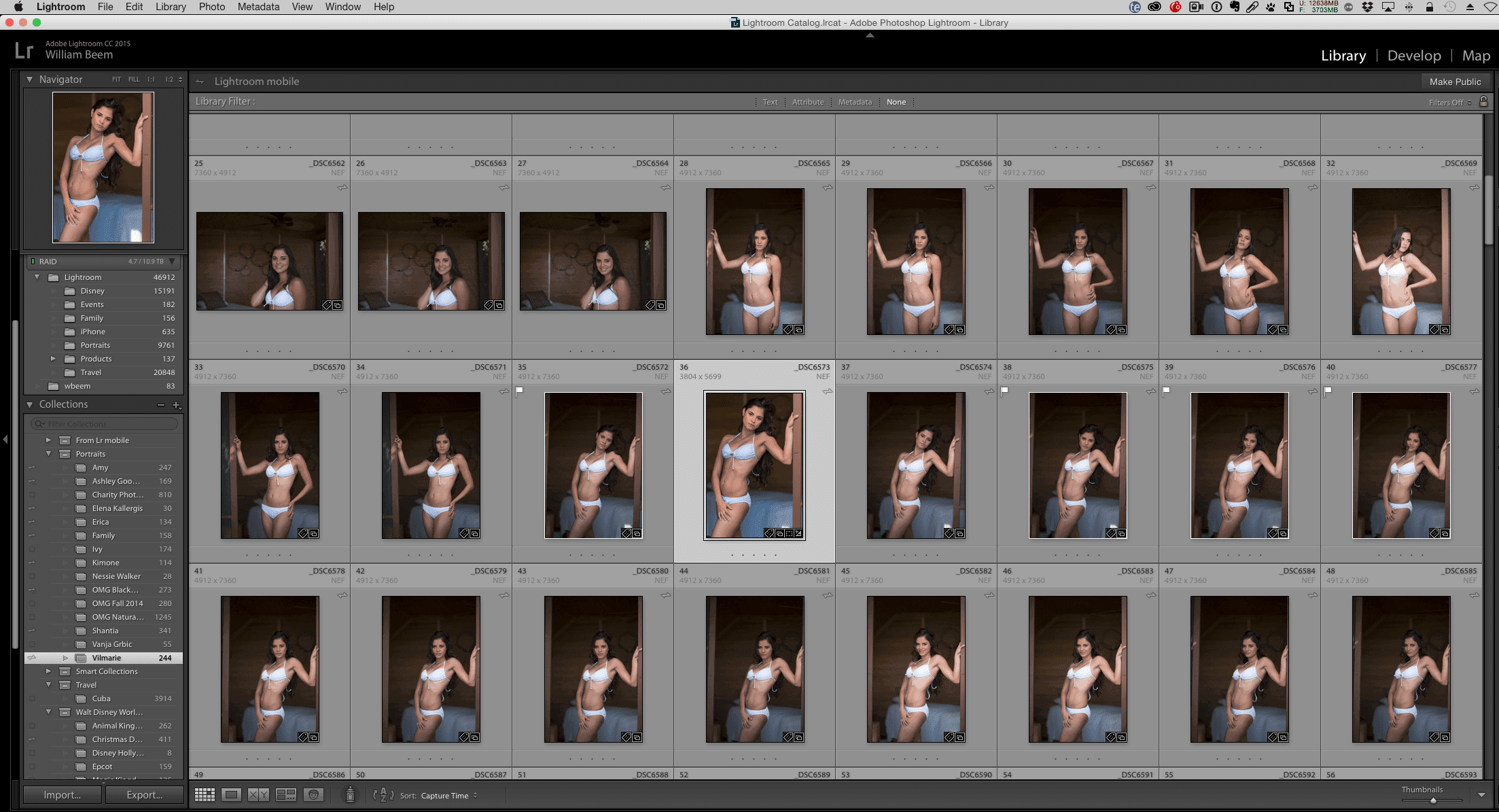Open the People face view
Image resolution: width=1499 pixels, height=812 pixels.
pyautogui.click(x=313, y=794)
